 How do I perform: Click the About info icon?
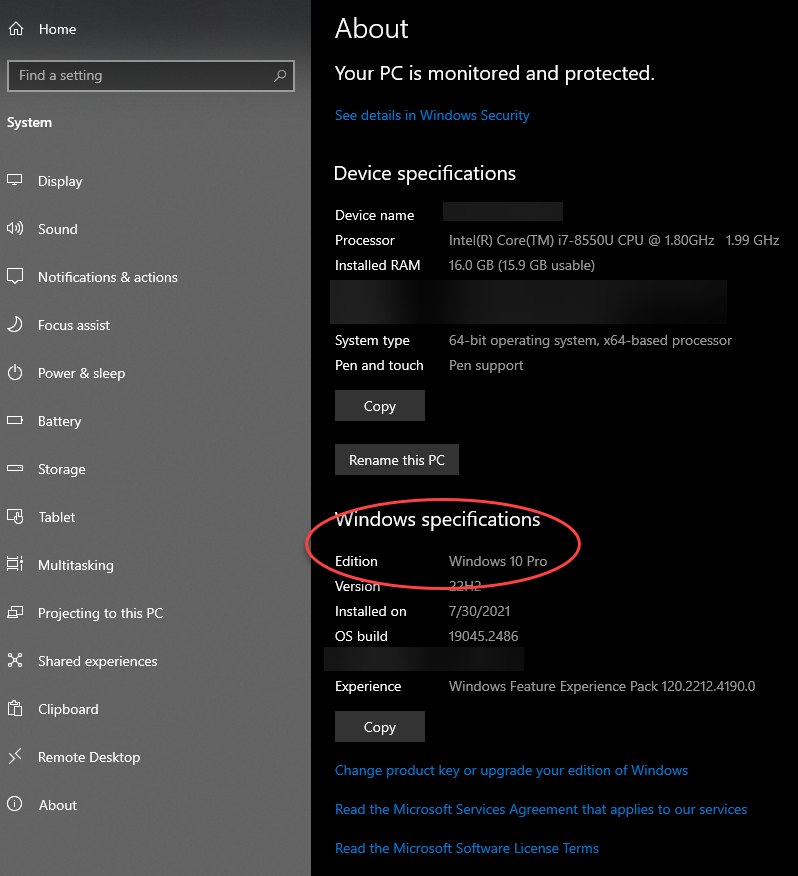(15, 804)
